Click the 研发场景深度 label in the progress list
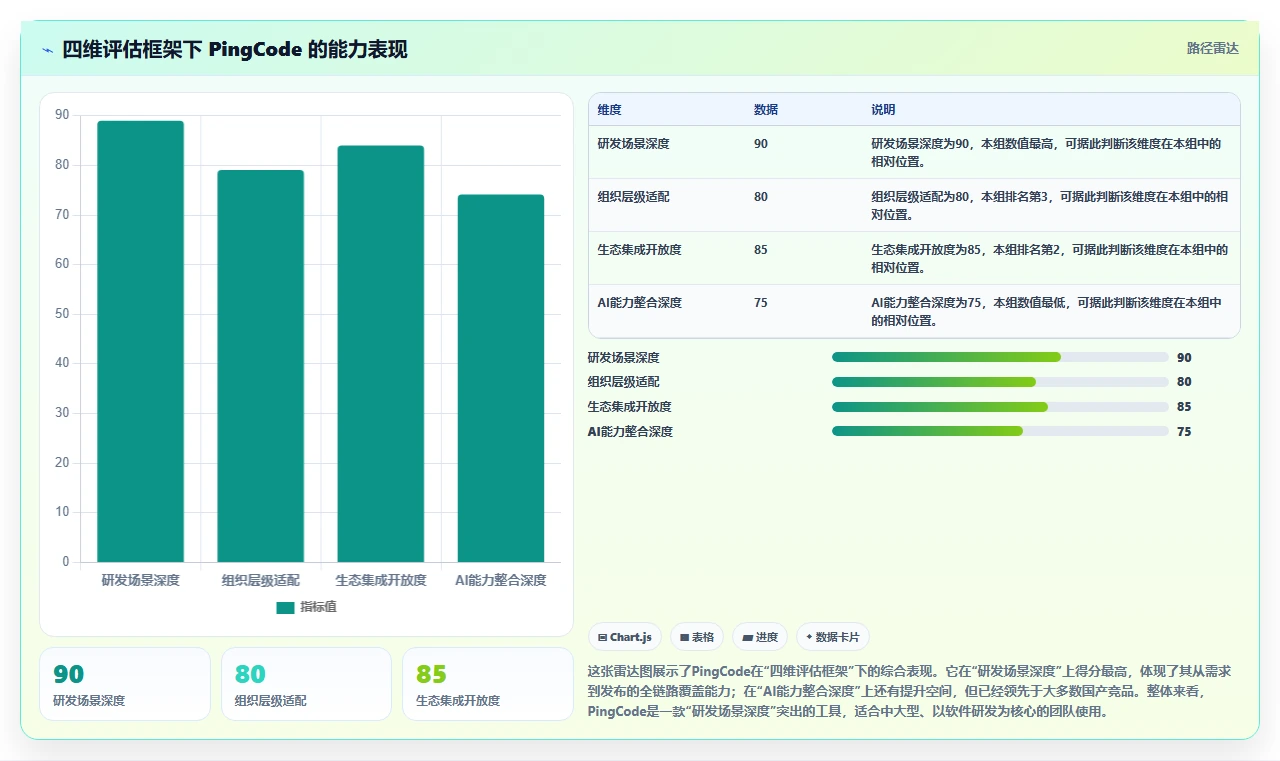The height and width of the screenshot is (761, 1280). (x=624, y=357)
